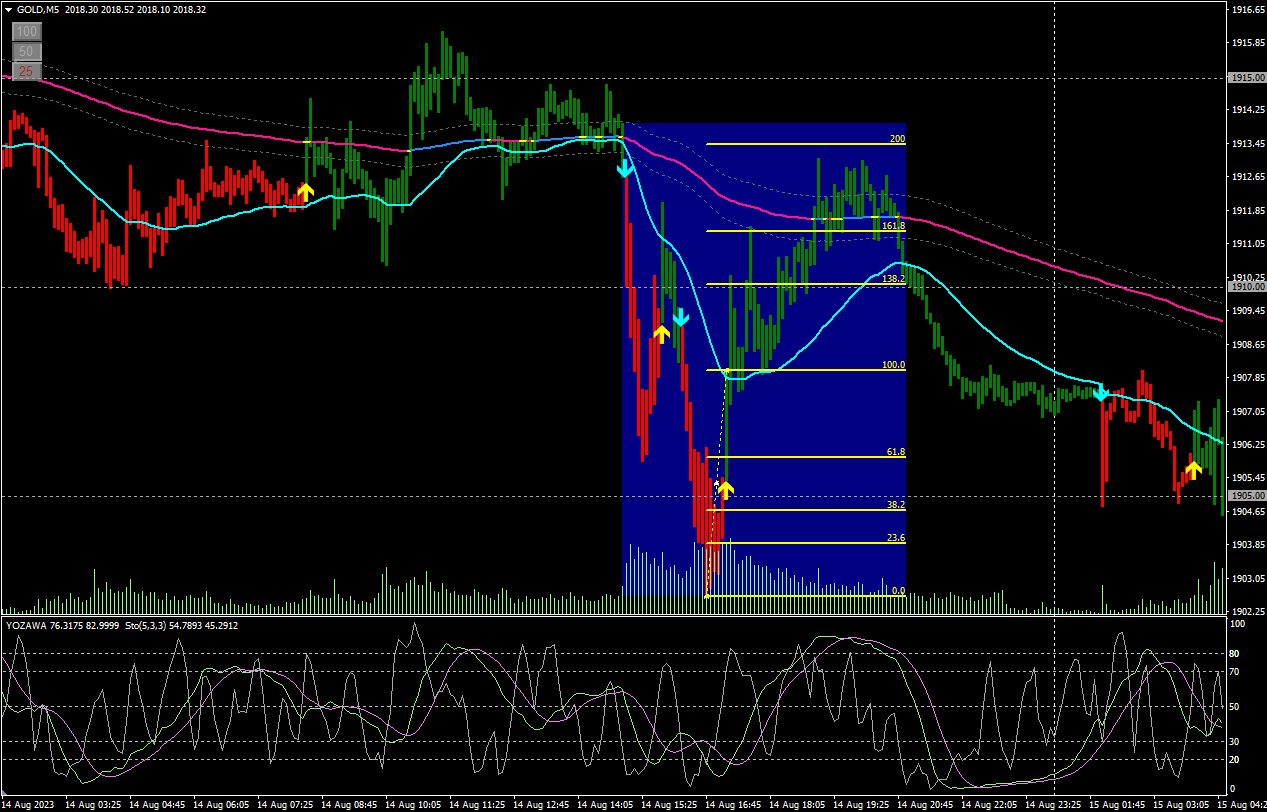Viewport: 1267px width, 812px height.
Task: Select the Fibonacci 161.8 level label
Action: [894, 226]
